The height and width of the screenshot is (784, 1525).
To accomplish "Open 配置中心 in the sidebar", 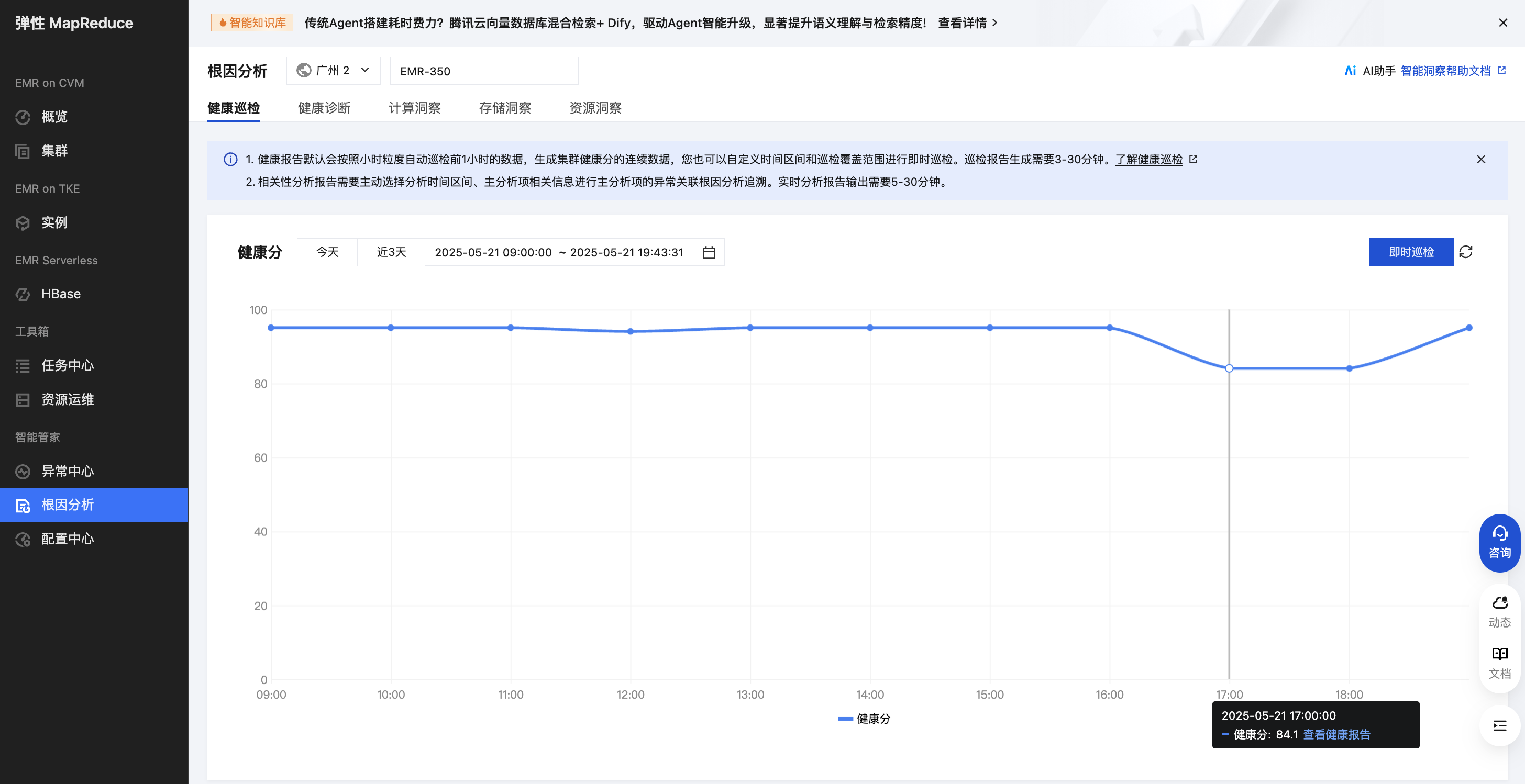I will coord(68,539).
